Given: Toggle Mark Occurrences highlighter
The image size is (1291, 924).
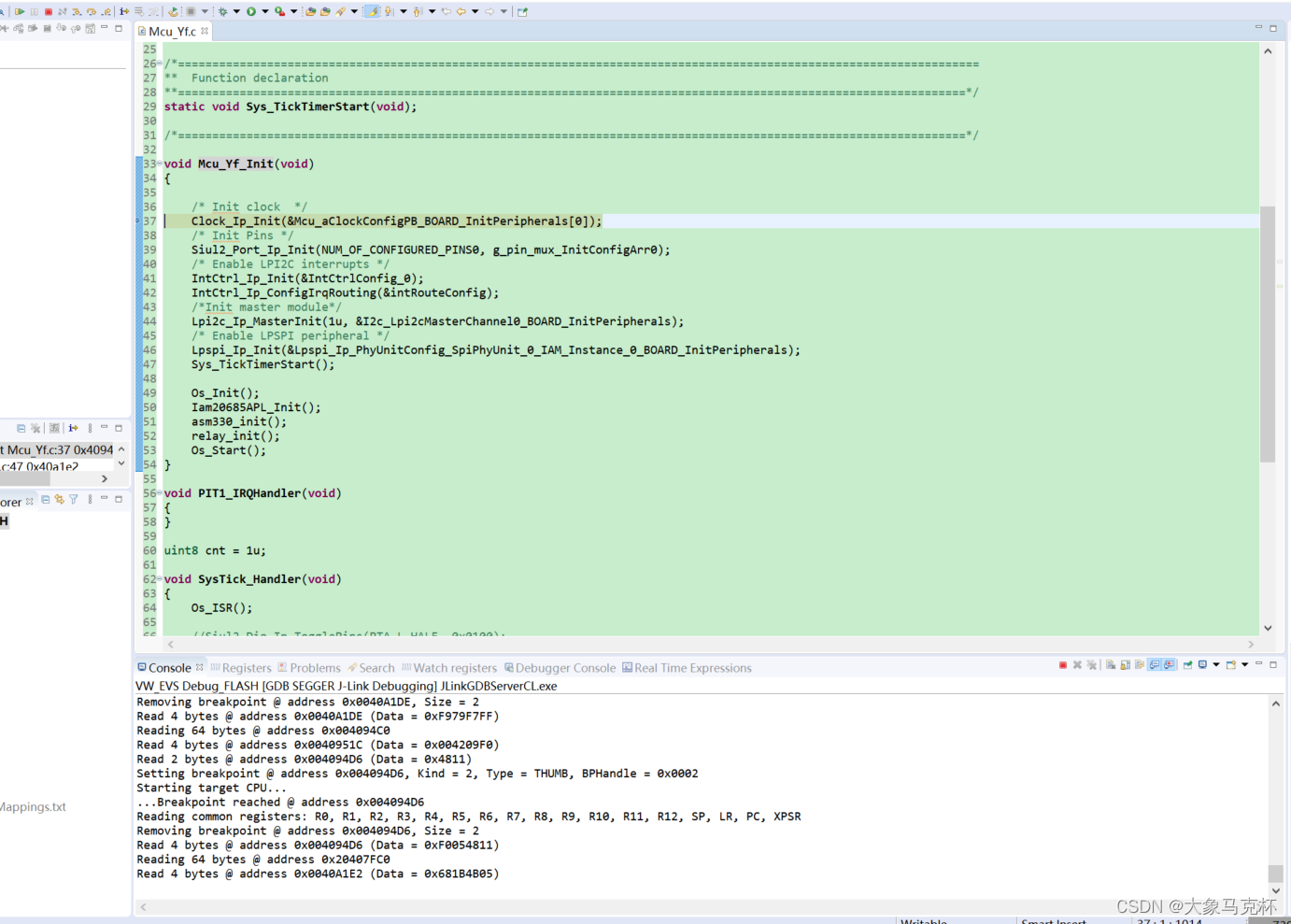Looking at the screenshot, I should point(372,11).
